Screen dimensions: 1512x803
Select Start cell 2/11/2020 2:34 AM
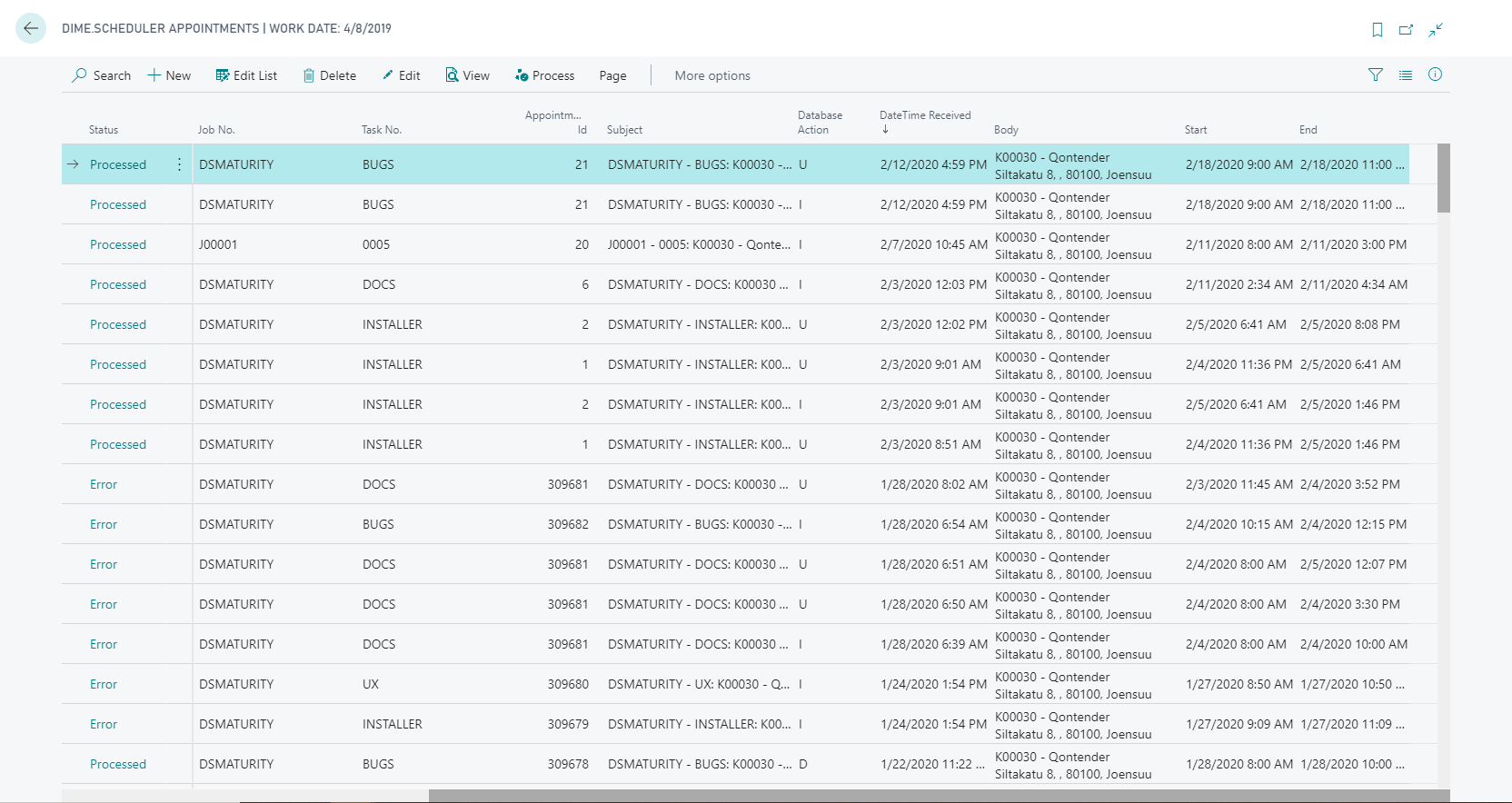click(1238, 284)
